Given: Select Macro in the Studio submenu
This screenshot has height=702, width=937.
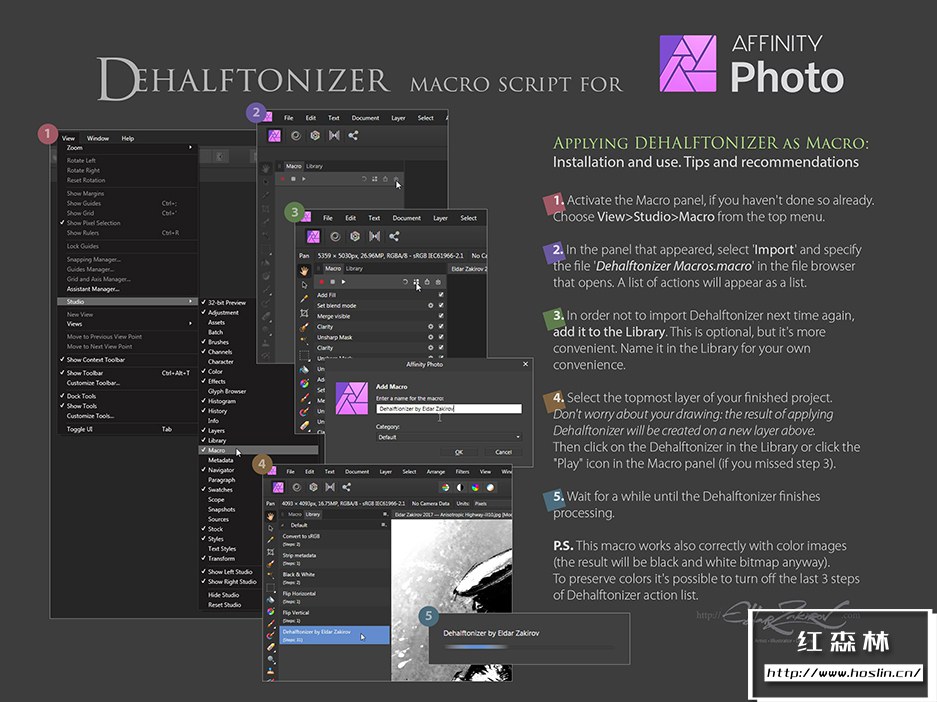Looking at the screenshot, I should [x=258, y=450].
